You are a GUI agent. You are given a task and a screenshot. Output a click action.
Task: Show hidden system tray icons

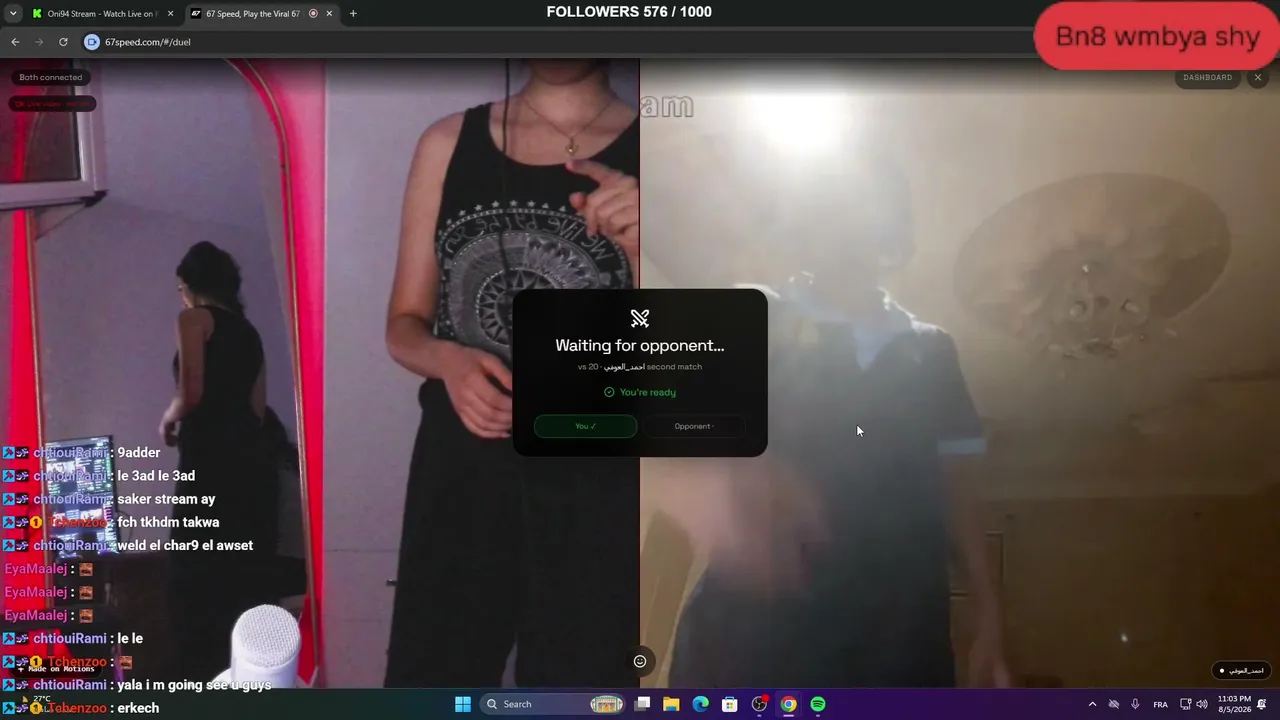pos(1092,704)
